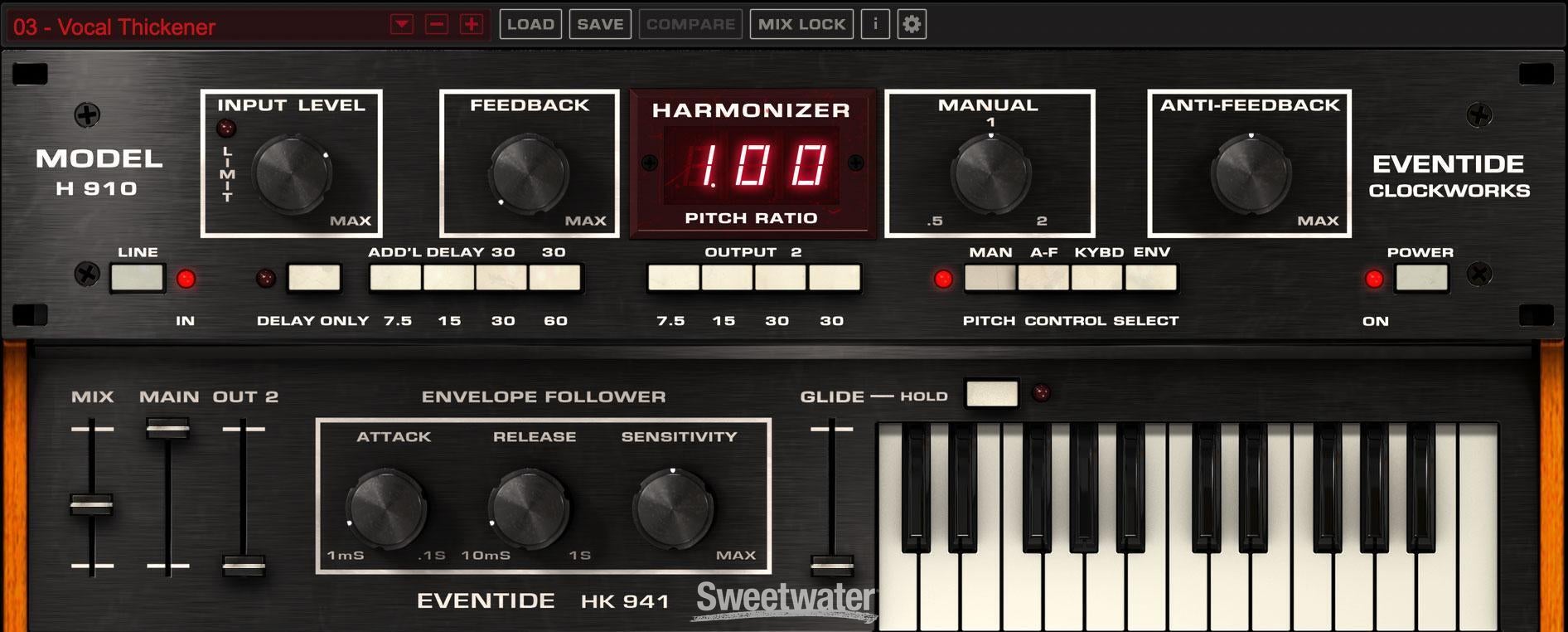Go to next preset with plus button
Image resolution: width=1568 pixels, height=632 pixels.
click(472, 25)
